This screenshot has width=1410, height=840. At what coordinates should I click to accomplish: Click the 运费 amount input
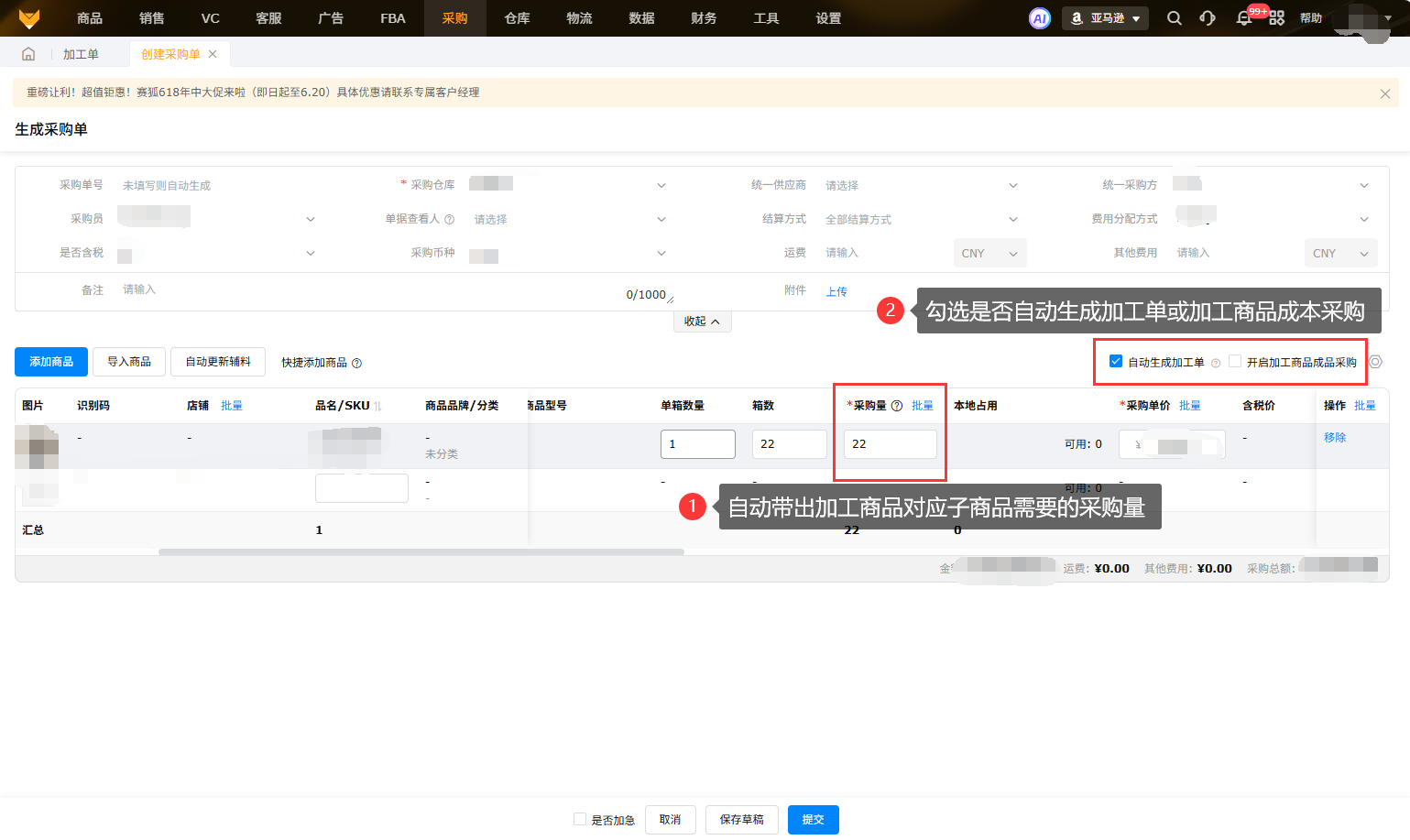(x=884, y=253)
